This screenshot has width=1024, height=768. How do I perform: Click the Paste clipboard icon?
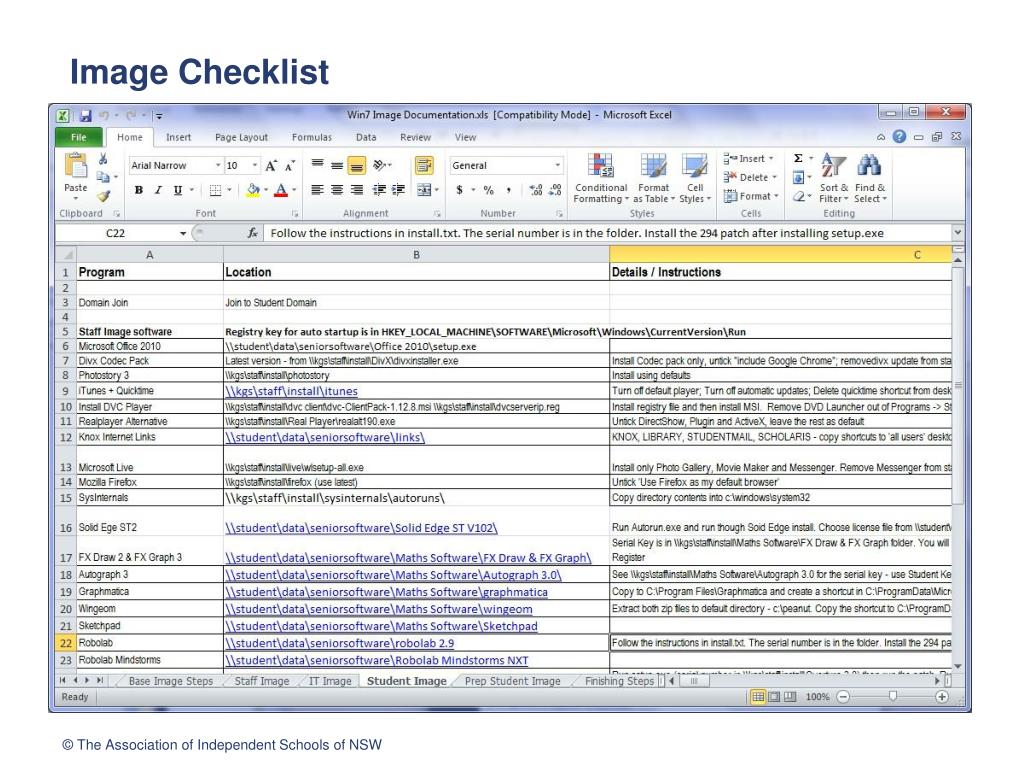point(76,167)
